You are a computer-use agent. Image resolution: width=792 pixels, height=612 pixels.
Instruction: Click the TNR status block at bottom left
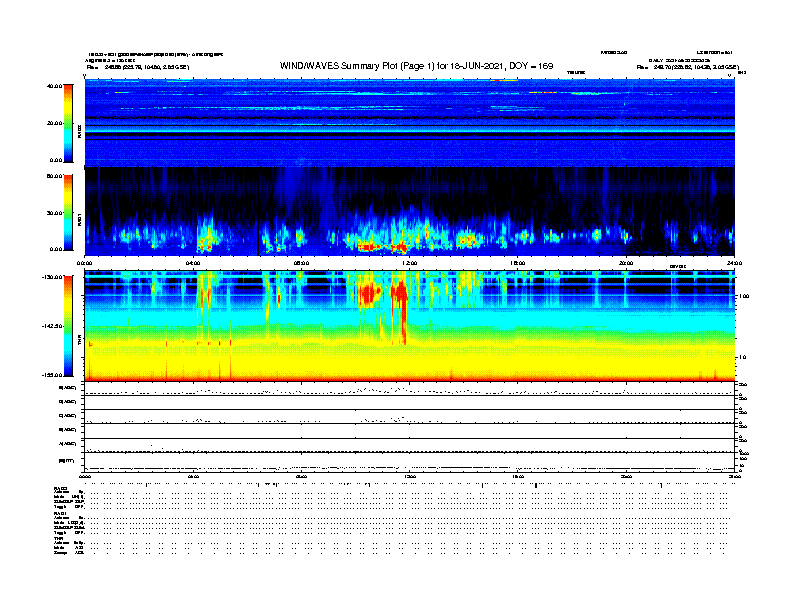pyautogui.click(x=70, y=546)
